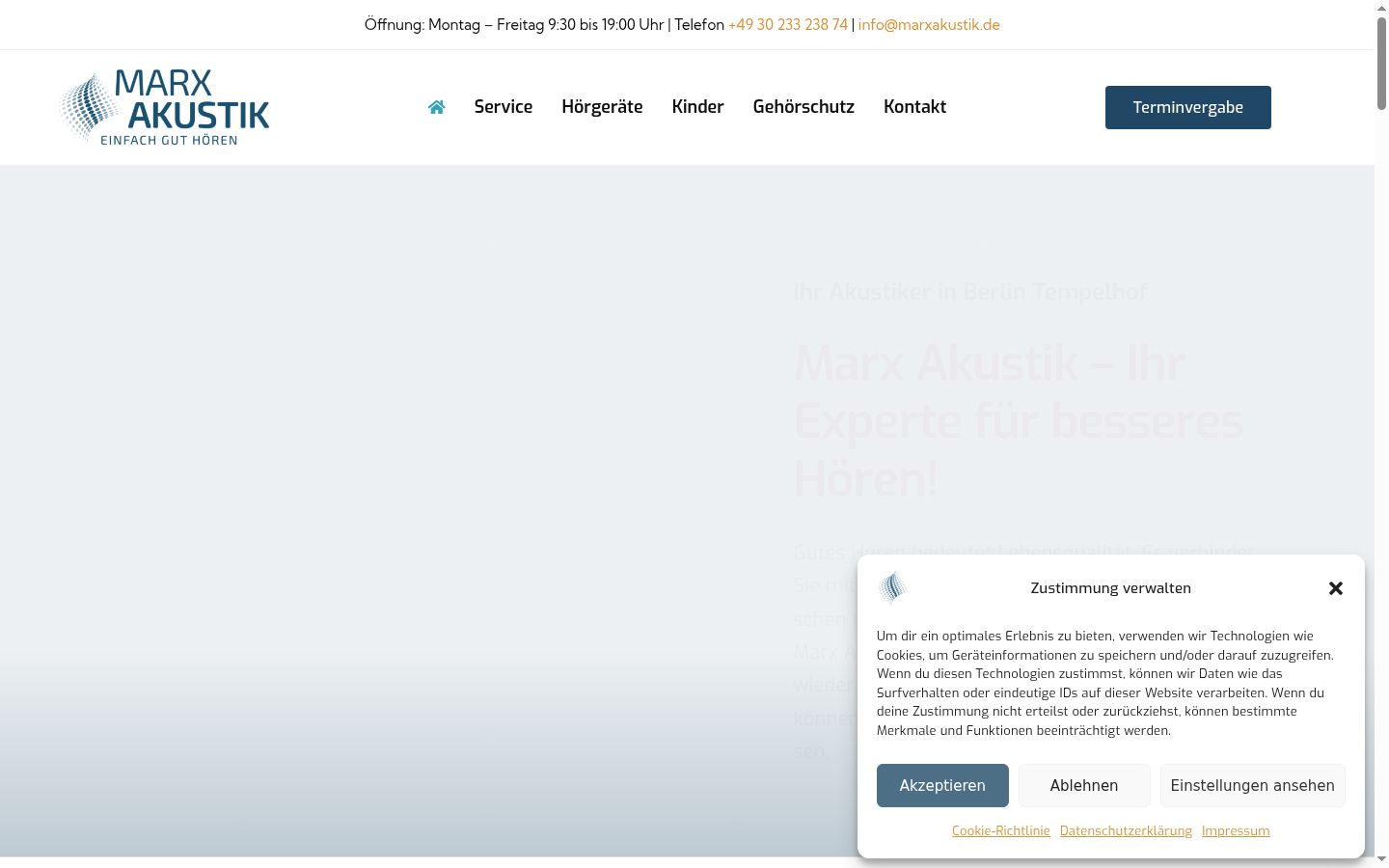Open the Service menu
Image resolution: width=1389 pixels, height=868 pixels.
click(504, 107)
